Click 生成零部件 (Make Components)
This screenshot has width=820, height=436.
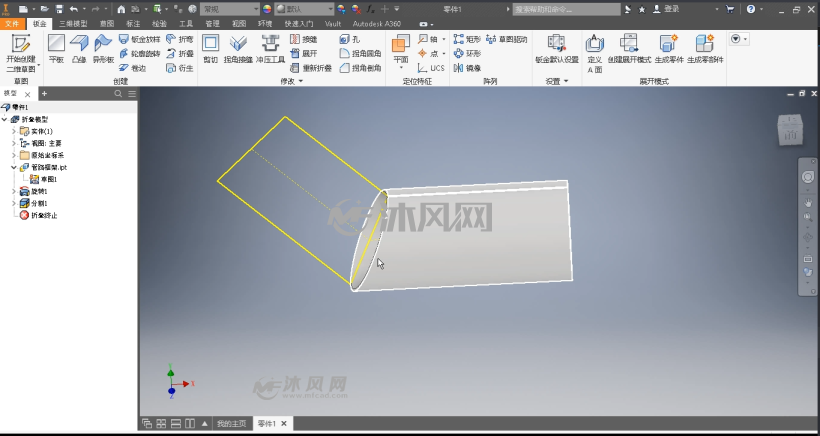pyautogui.click(x=705, y=49)
